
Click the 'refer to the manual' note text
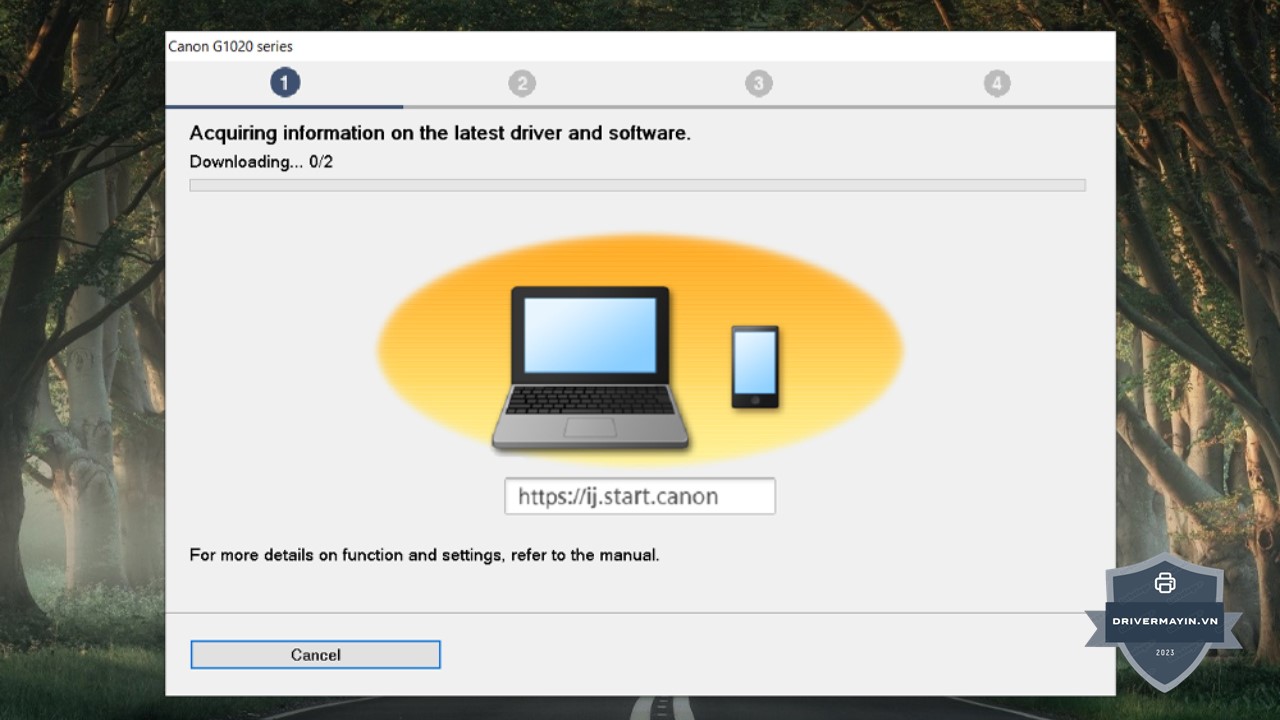click(x=424, y=554)
